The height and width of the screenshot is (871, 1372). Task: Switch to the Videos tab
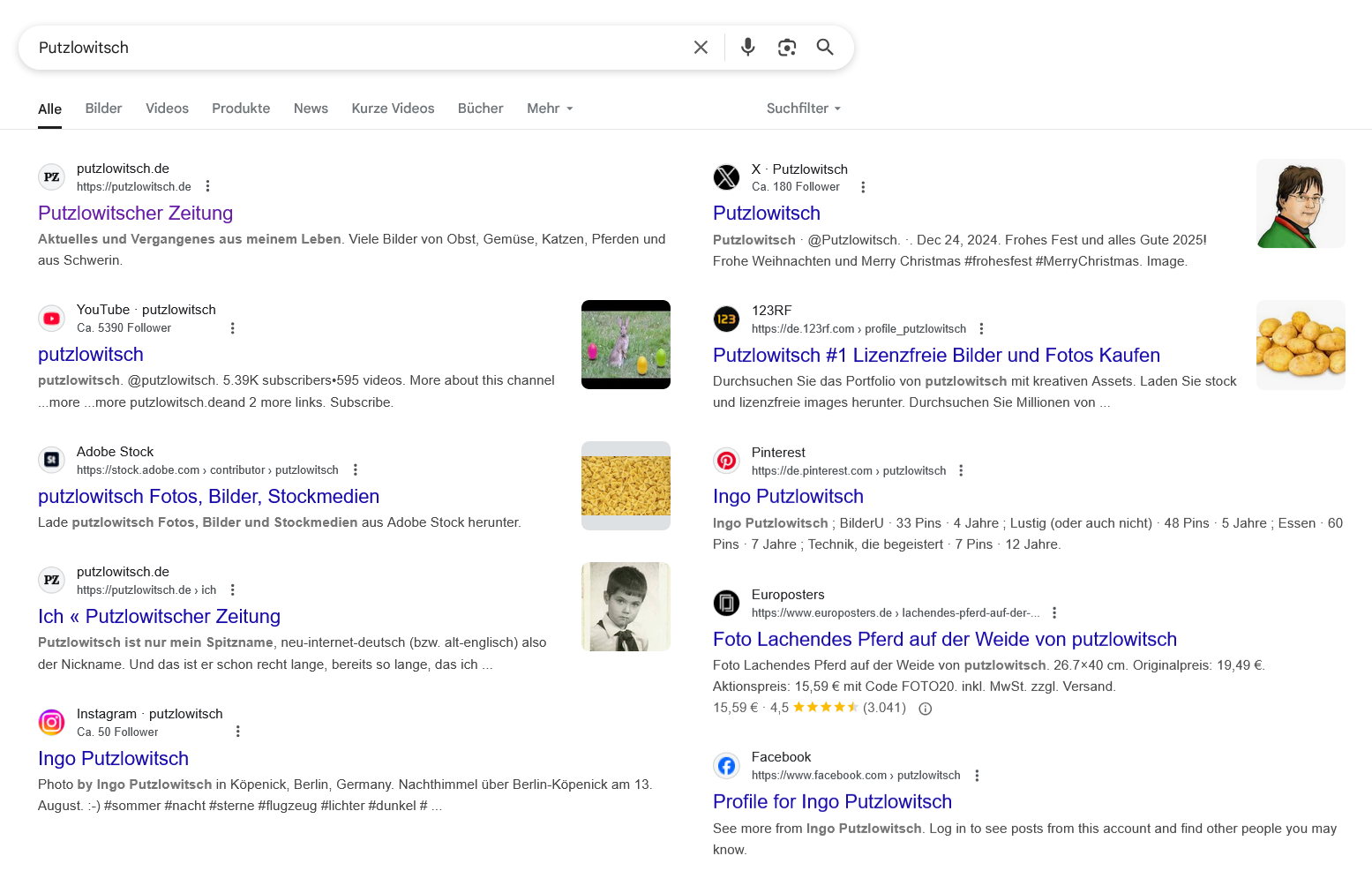[167, 109]
